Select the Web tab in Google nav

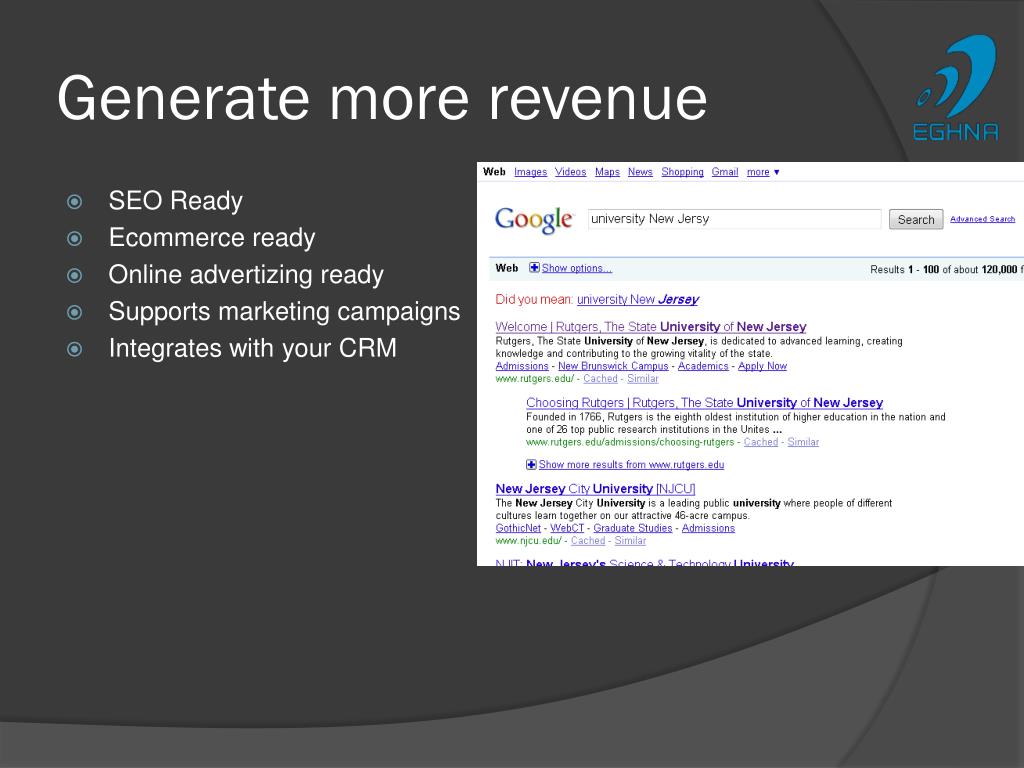(x=494, y=172)
